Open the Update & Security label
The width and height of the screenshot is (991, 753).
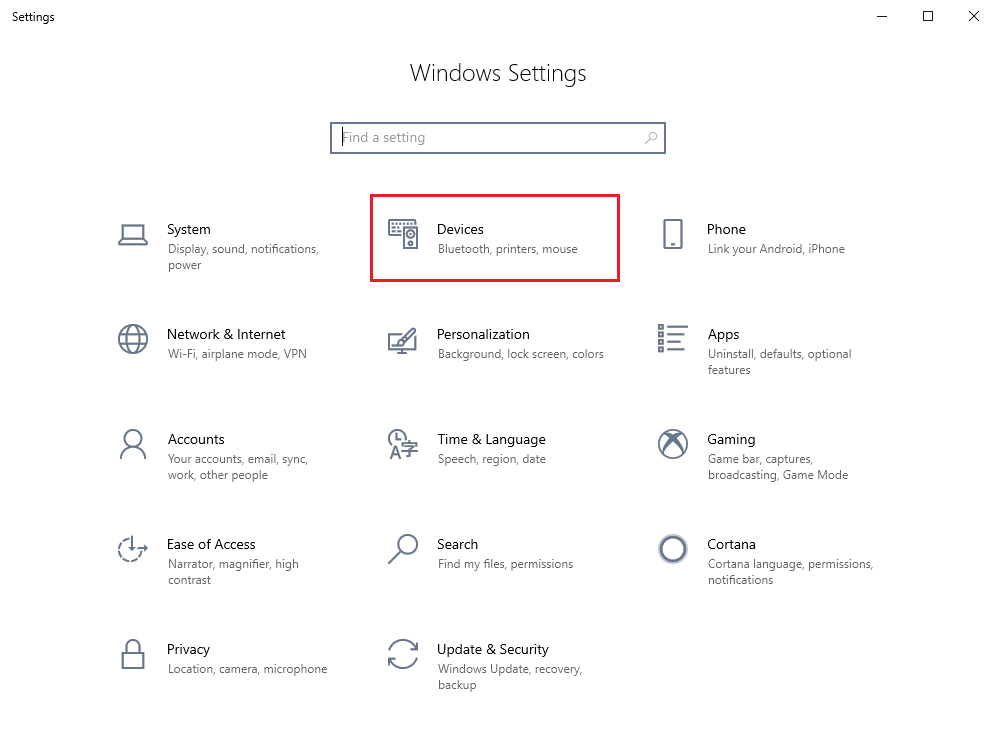(492, 649)
